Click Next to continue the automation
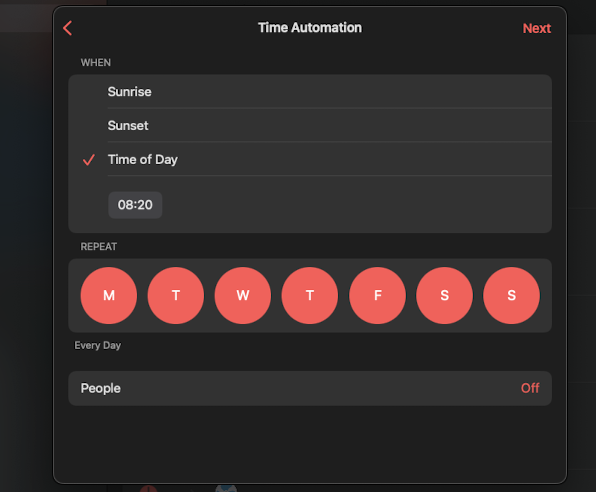596x492 pixels. click(x=536, y=29)
